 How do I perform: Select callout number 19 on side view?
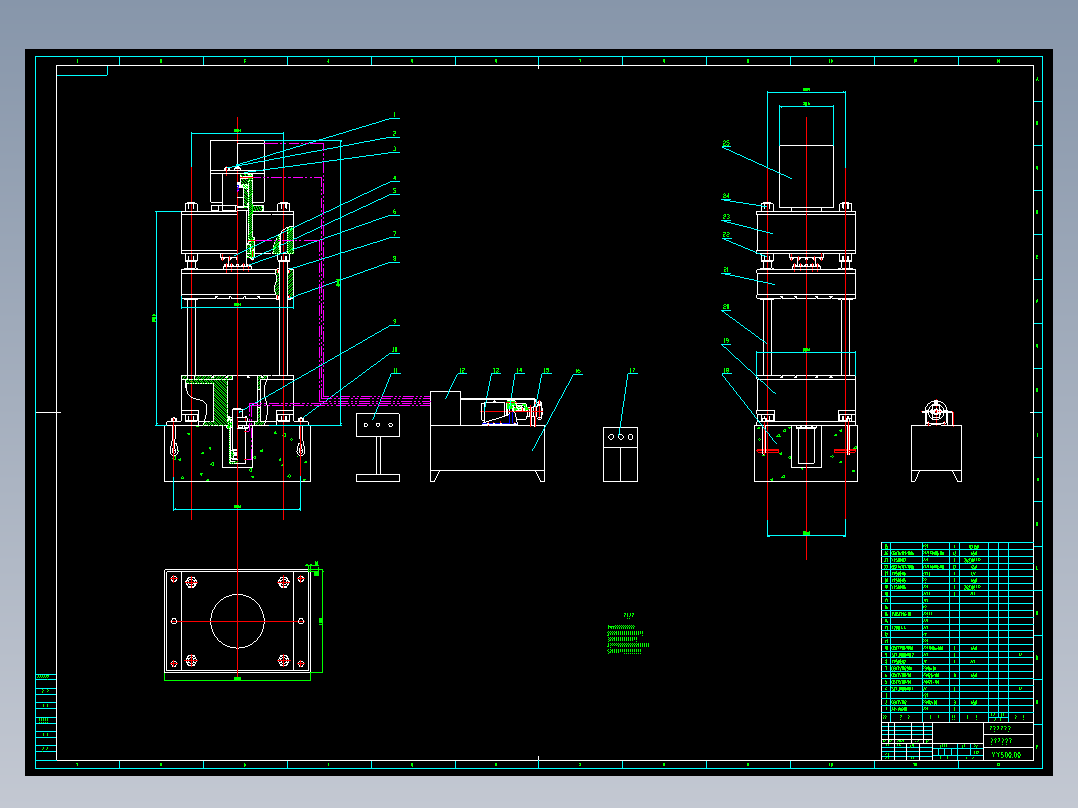[x=726, y=340]
